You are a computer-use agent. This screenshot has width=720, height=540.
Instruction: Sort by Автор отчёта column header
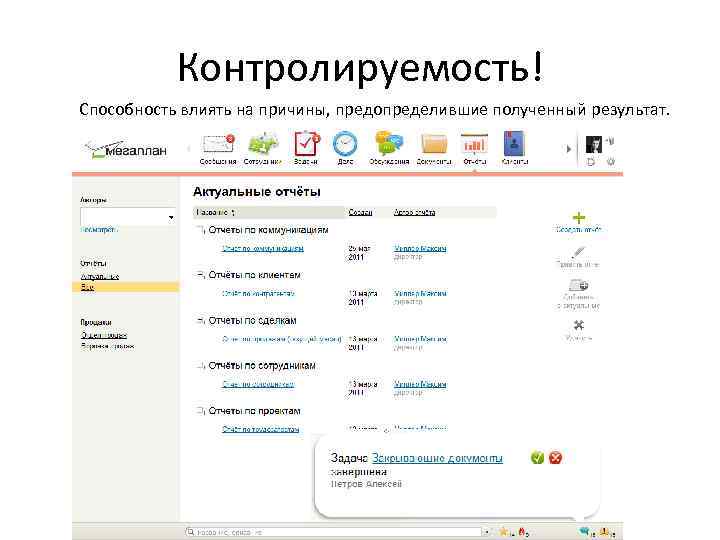[x=414, y=212]
